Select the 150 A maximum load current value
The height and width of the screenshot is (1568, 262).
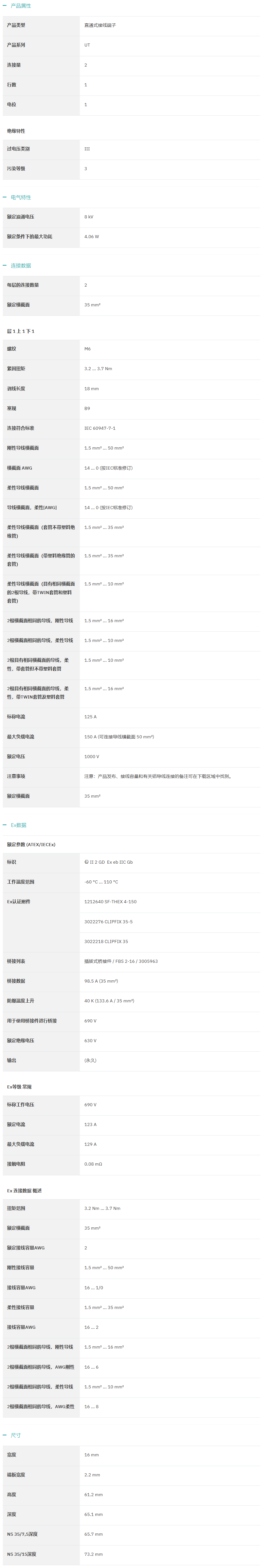click(119, 737)
